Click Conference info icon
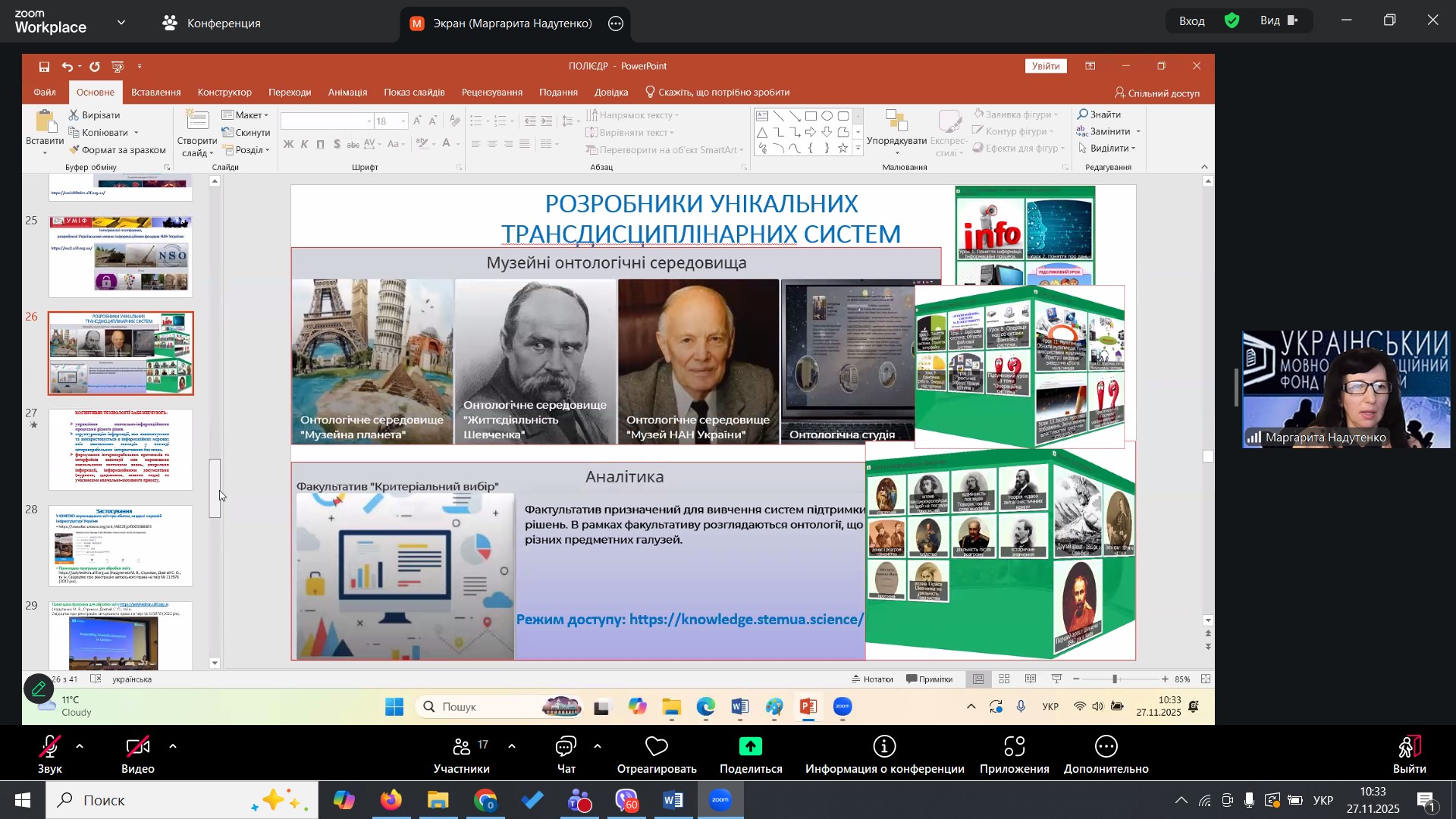The image size is (1456, 819). pos(884,748)
